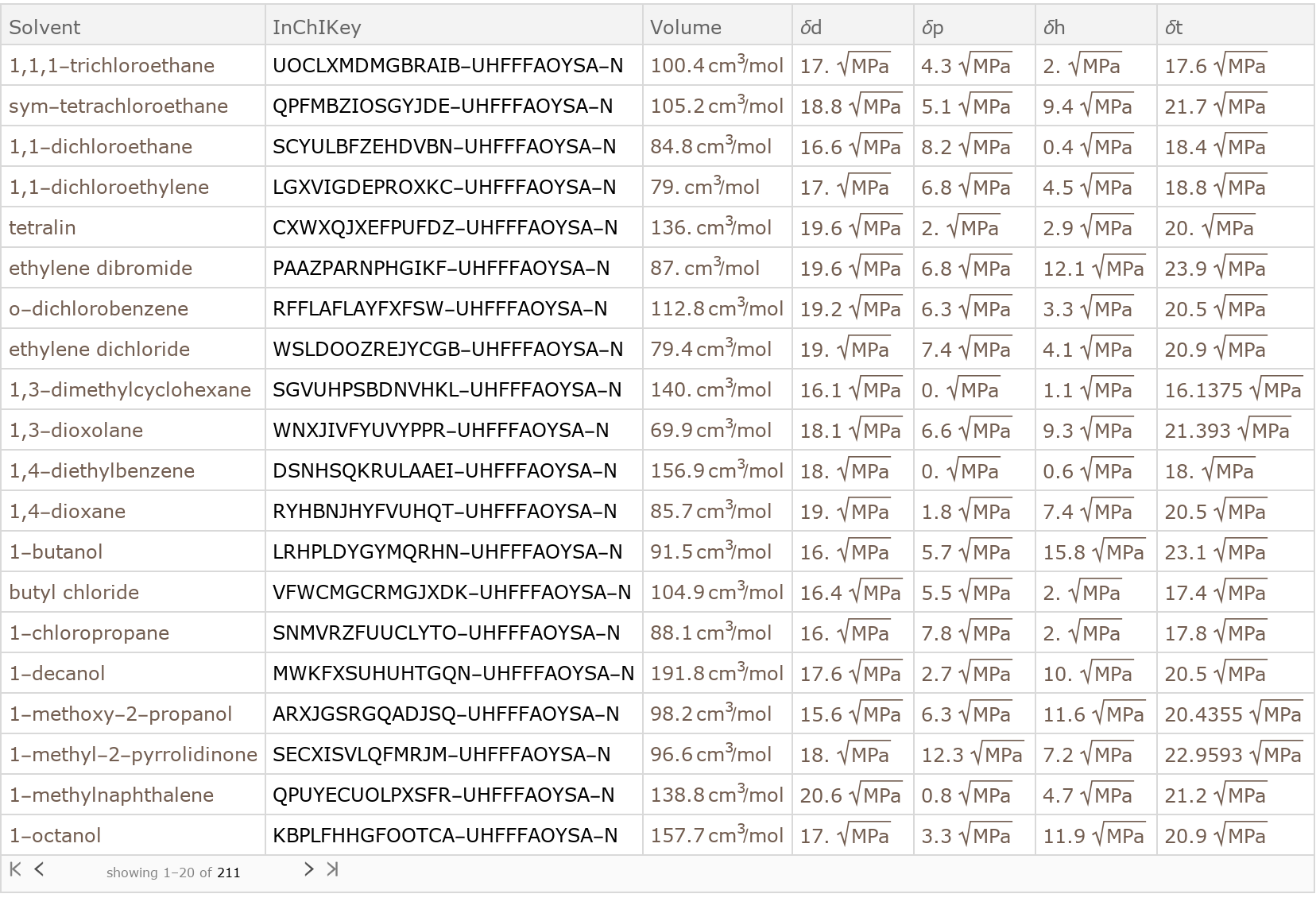Viewport: 1316px width, 917px height.
Task: Click the δp column header
Action: [x=932, y=27]
